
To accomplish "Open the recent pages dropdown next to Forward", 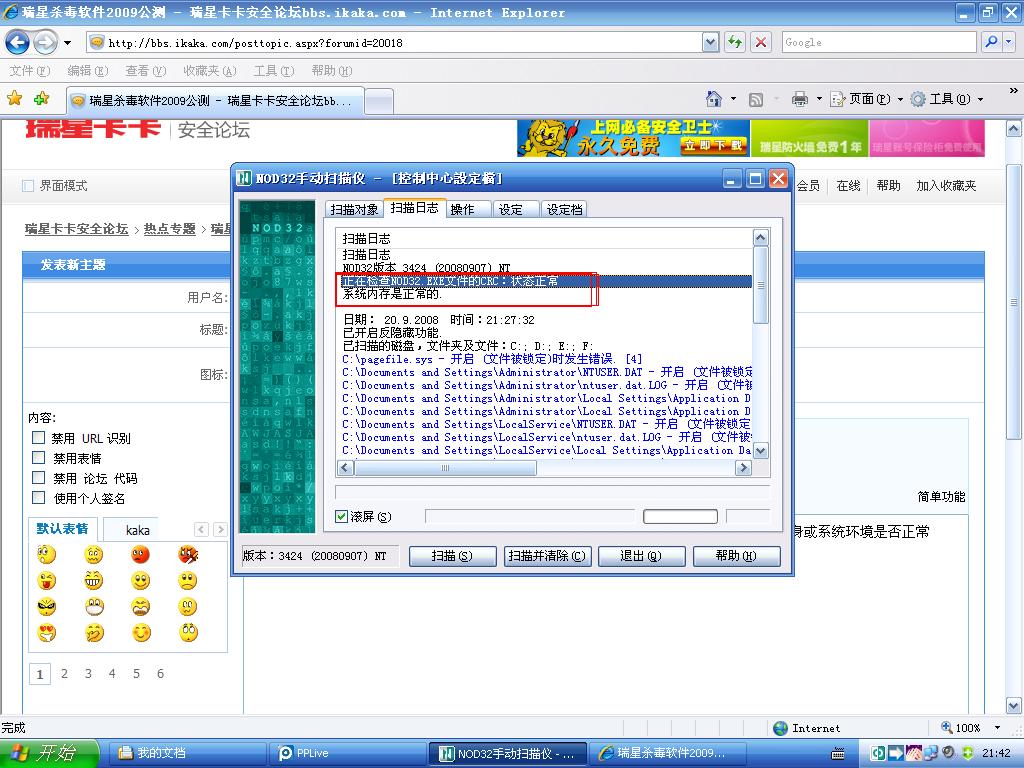I will point(67,43).
